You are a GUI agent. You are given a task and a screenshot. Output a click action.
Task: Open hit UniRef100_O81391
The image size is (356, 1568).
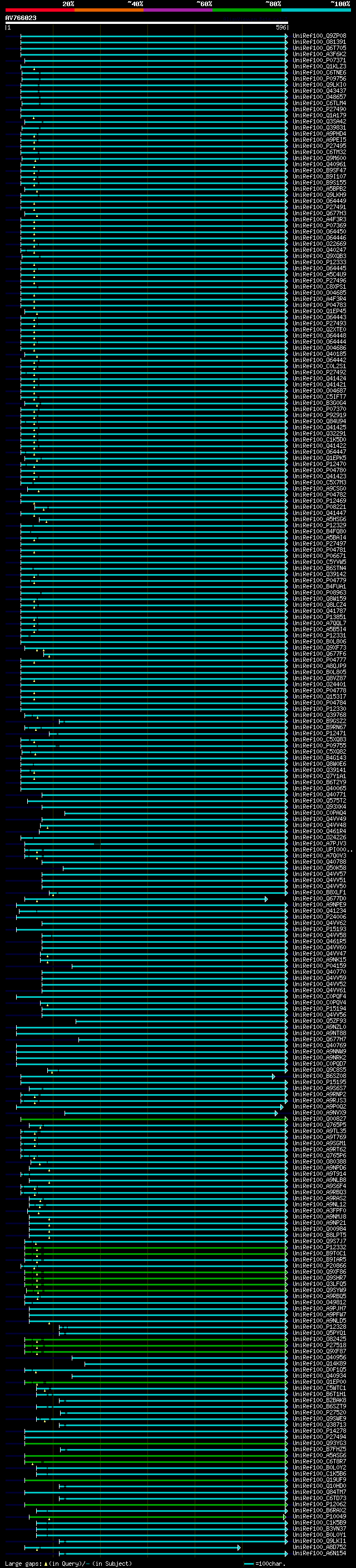(x=319, y=42)
